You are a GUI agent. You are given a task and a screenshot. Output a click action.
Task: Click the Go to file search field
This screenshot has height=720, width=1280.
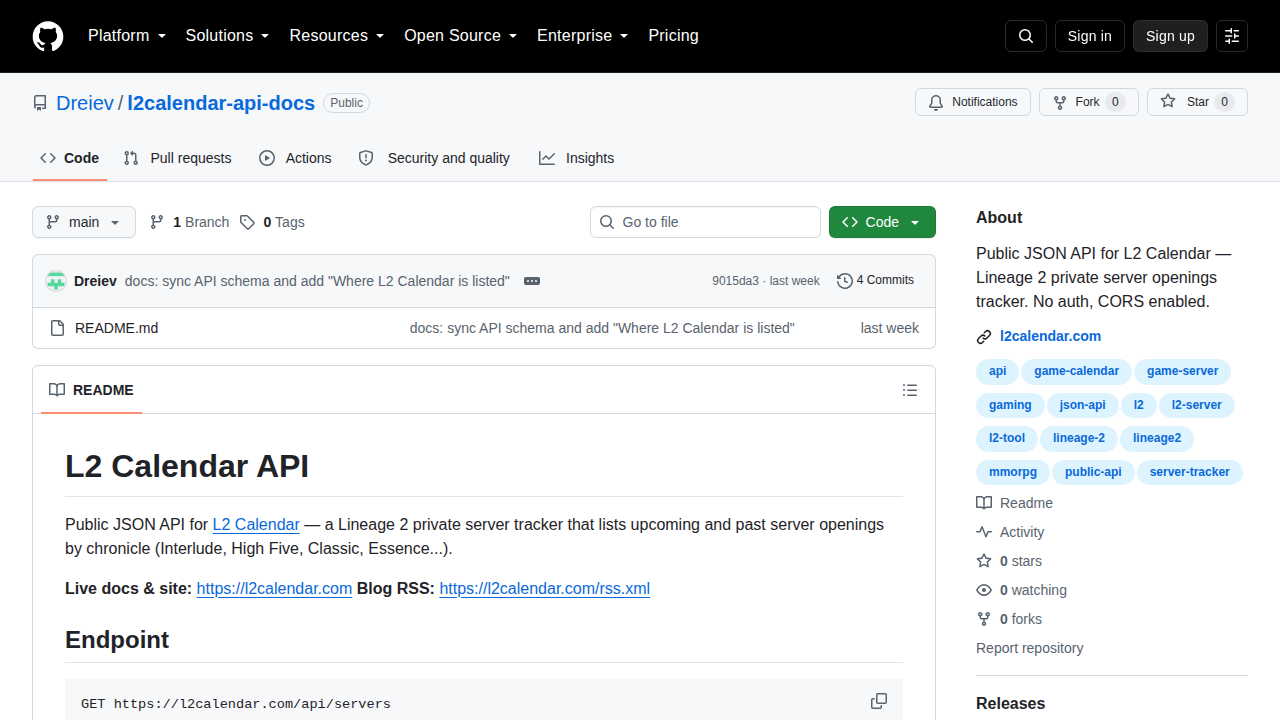(x=705, y=222)
